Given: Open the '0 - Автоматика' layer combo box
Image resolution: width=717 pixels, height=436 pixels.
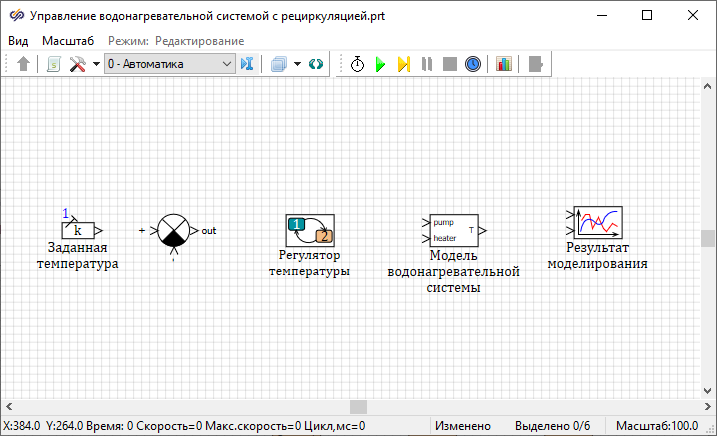Looking at the screenshot, I should click(x=168, y=64).
